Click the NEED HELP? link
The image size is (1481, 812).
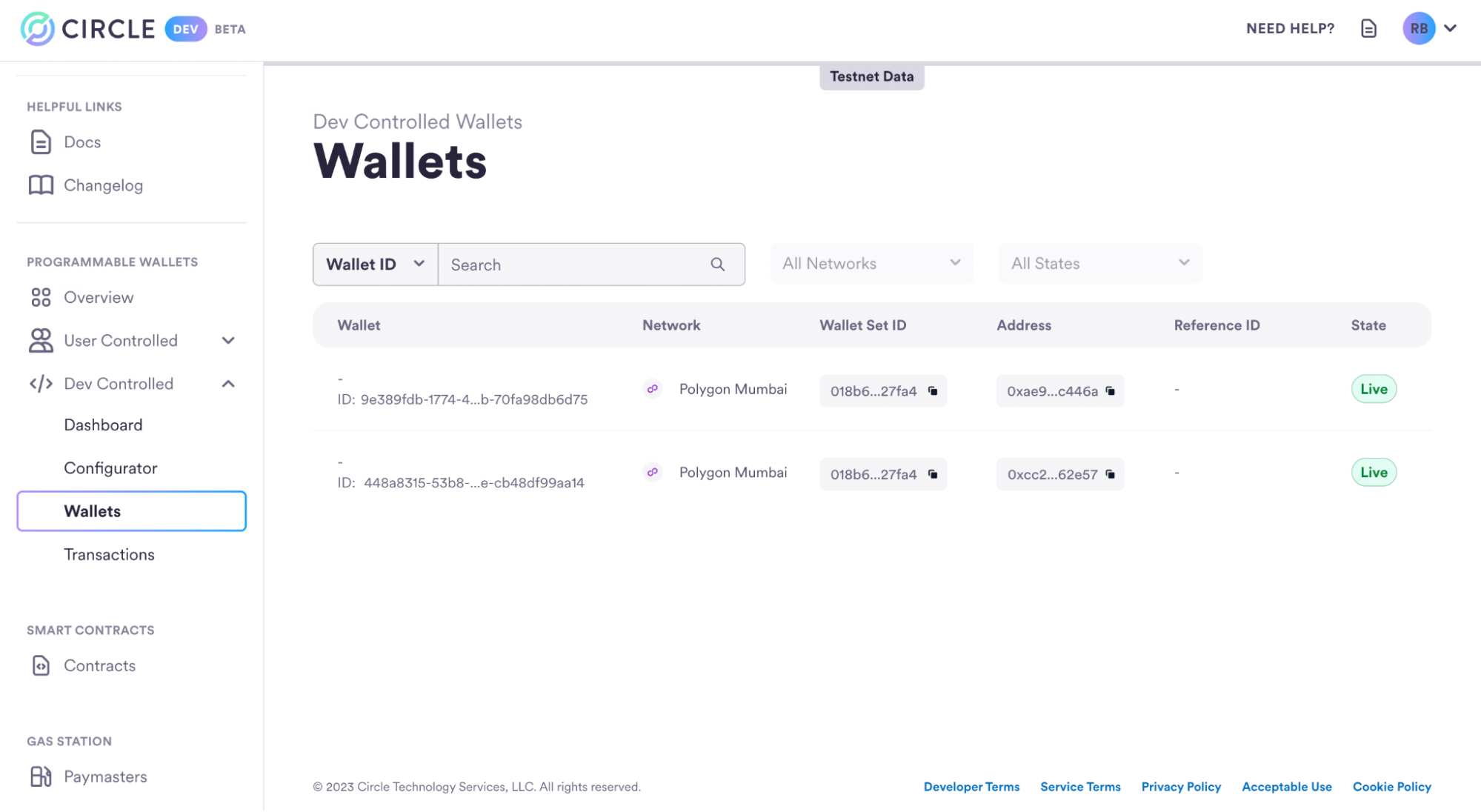(x=1290, y=29)
